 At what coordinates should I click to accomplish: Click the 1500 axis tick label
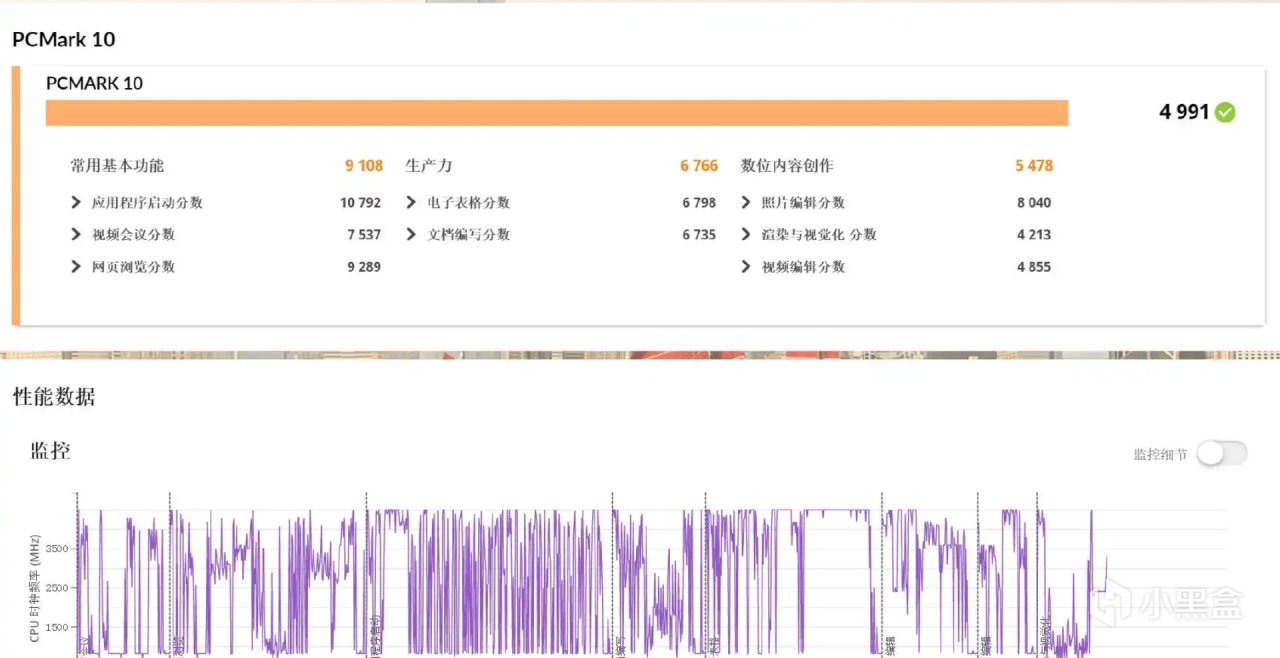tap(57, 627)
